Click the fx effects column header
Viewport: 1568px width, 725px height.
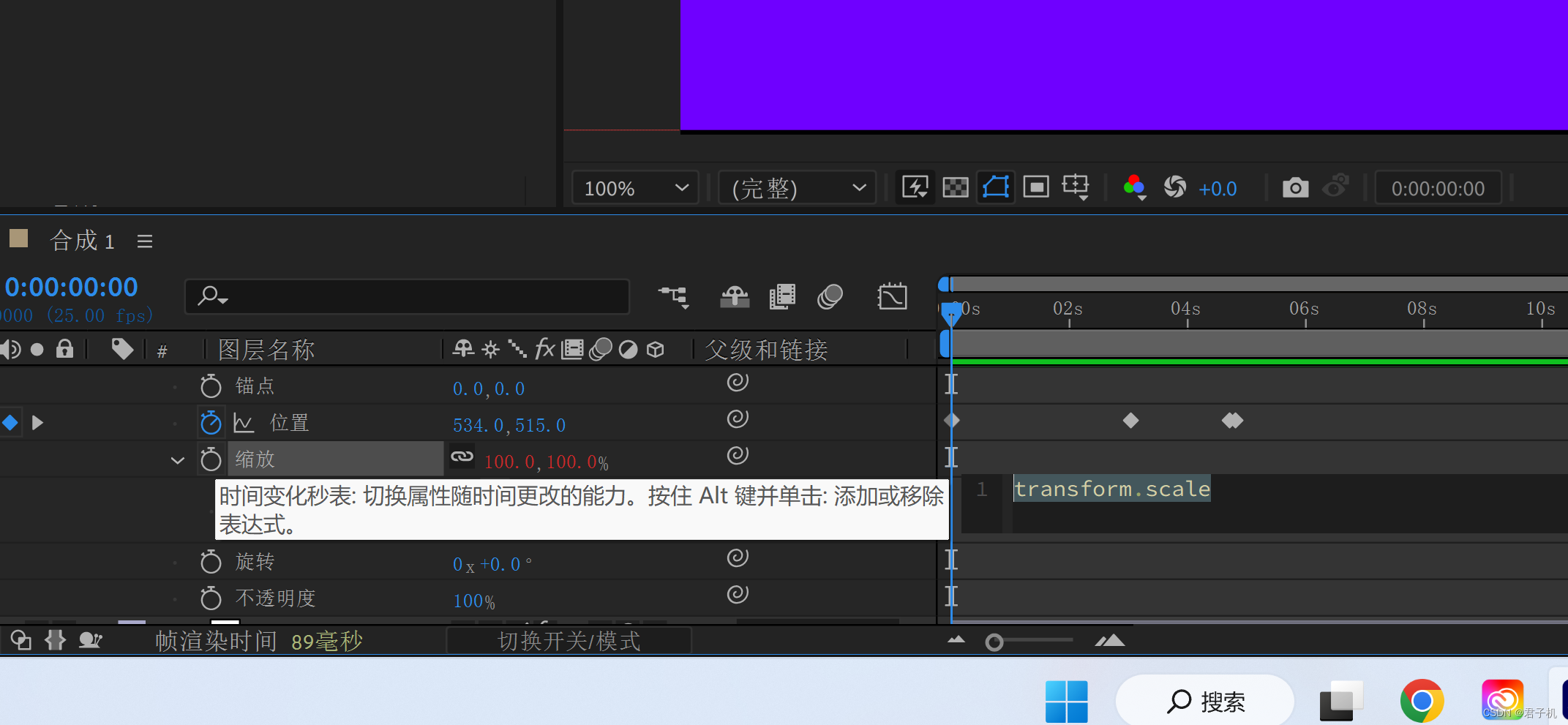pos(544,349)
